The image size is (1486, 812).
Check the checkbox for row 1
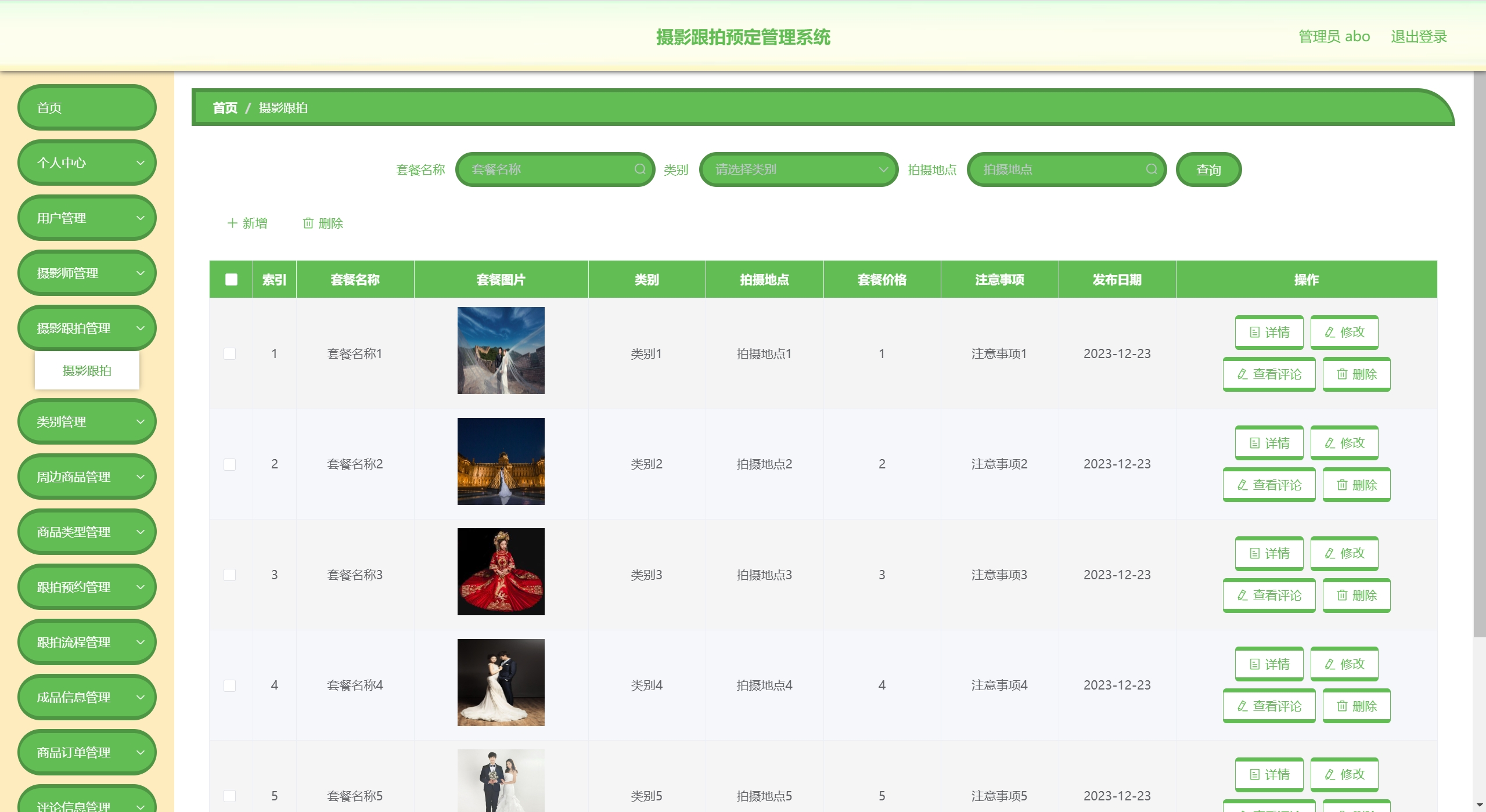(x=230, y=353)
